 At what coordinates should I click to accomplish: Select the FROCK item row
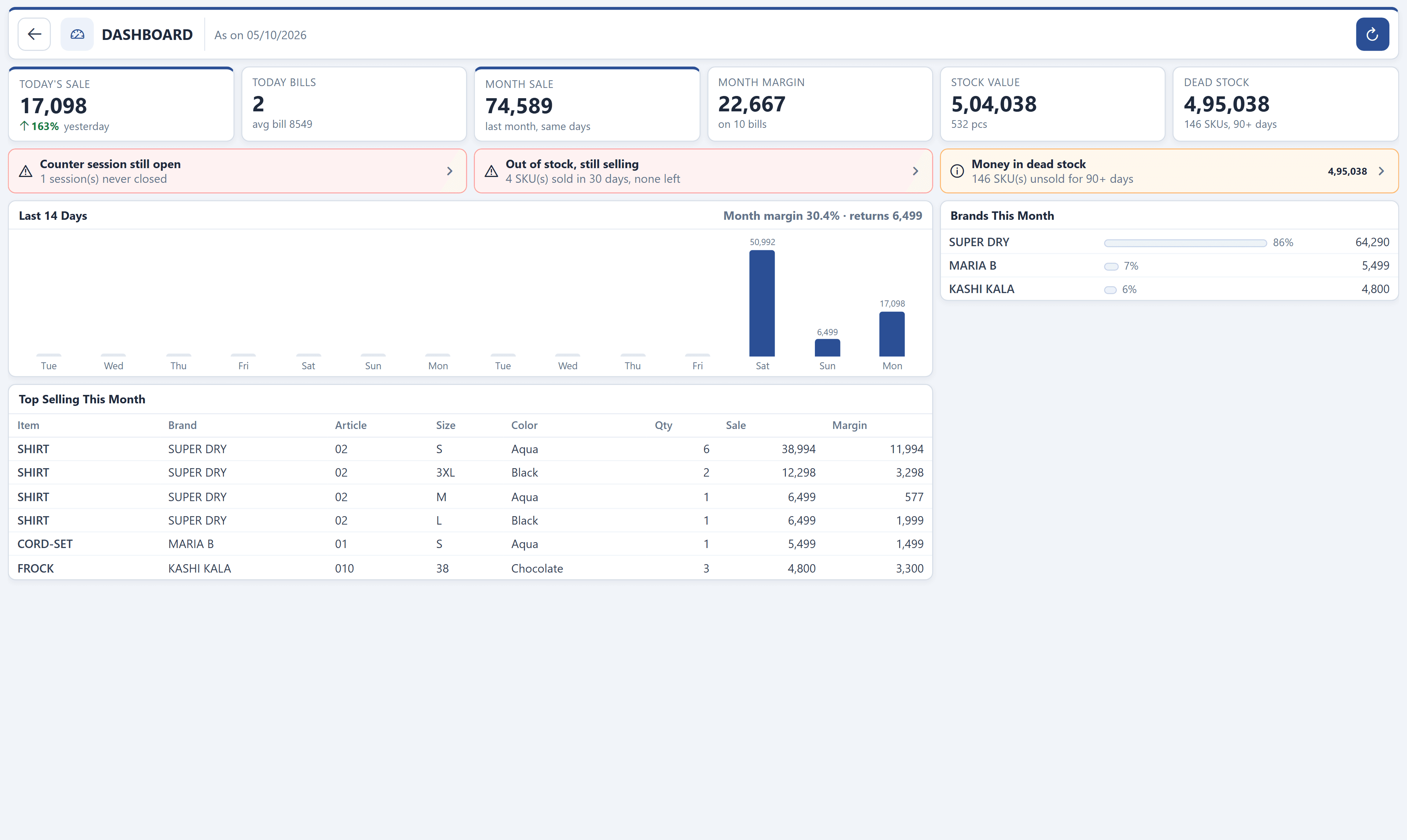pos(470,568)
